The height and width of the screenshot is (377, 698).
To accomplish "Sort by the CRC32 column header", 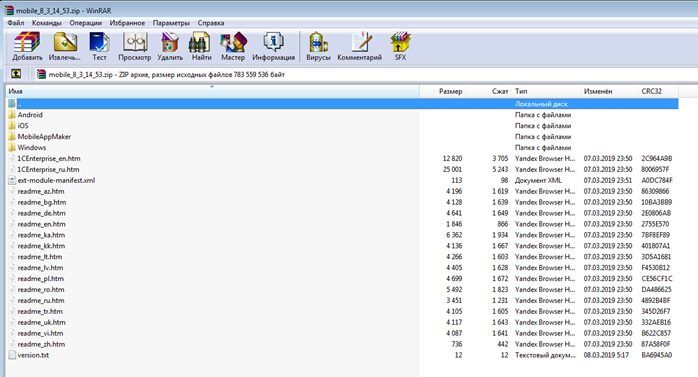I will pyautogui.click(x=658, y=91).
